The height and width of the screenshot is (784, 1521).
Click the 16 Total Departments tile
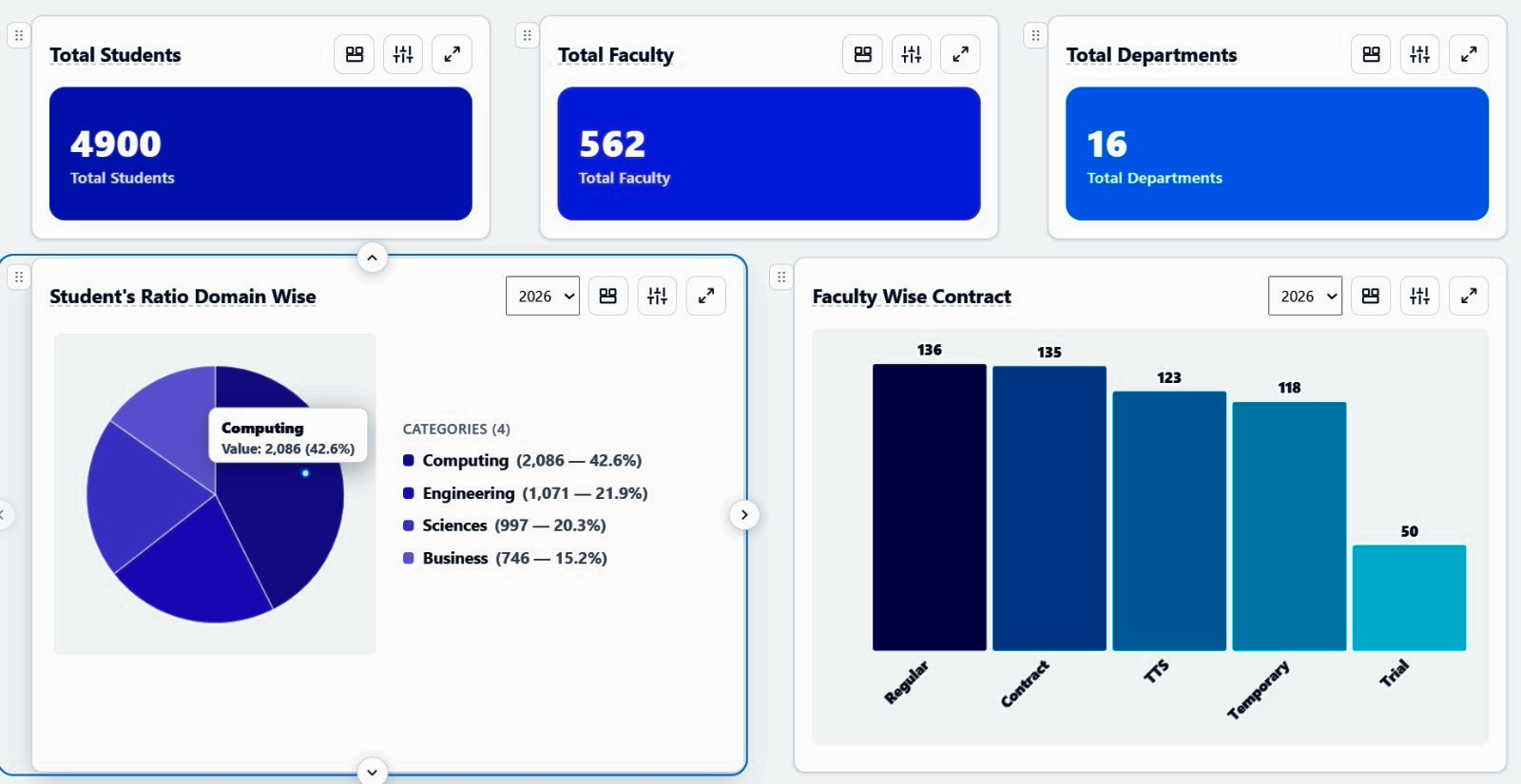point(1277,154)
